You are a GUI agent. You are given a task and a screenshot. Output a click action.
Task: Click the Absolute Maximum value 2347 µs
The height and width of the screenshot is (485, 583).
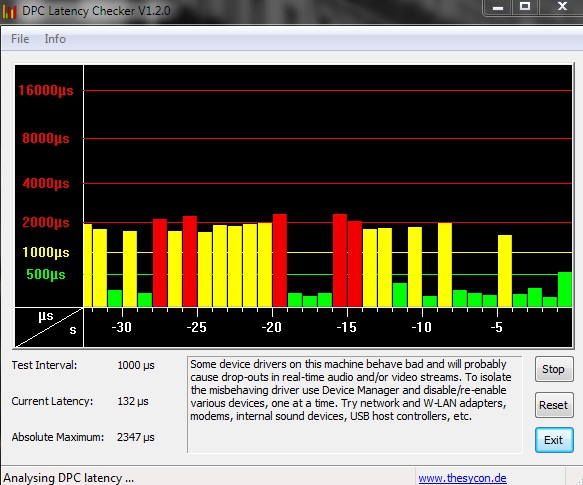click(135, 437)
